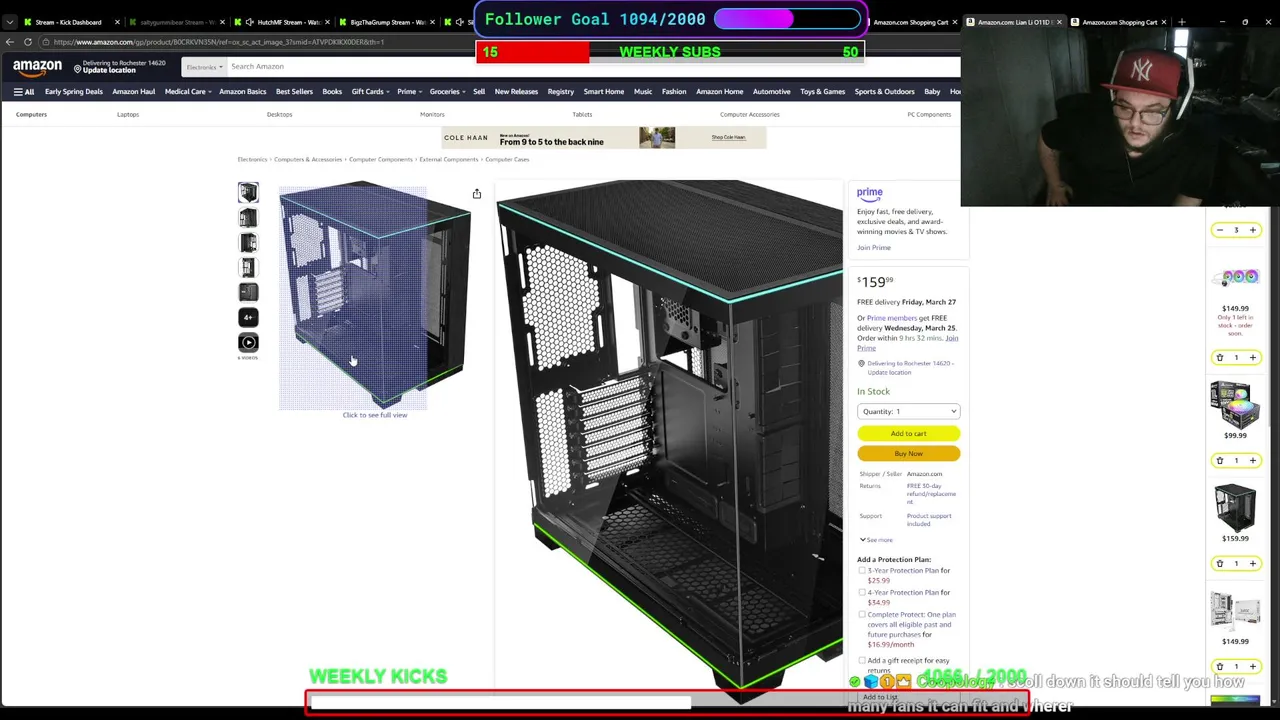The image size is (1280, 720).
Task: Open the Toys & Games nav item
Action: [822, 92]
